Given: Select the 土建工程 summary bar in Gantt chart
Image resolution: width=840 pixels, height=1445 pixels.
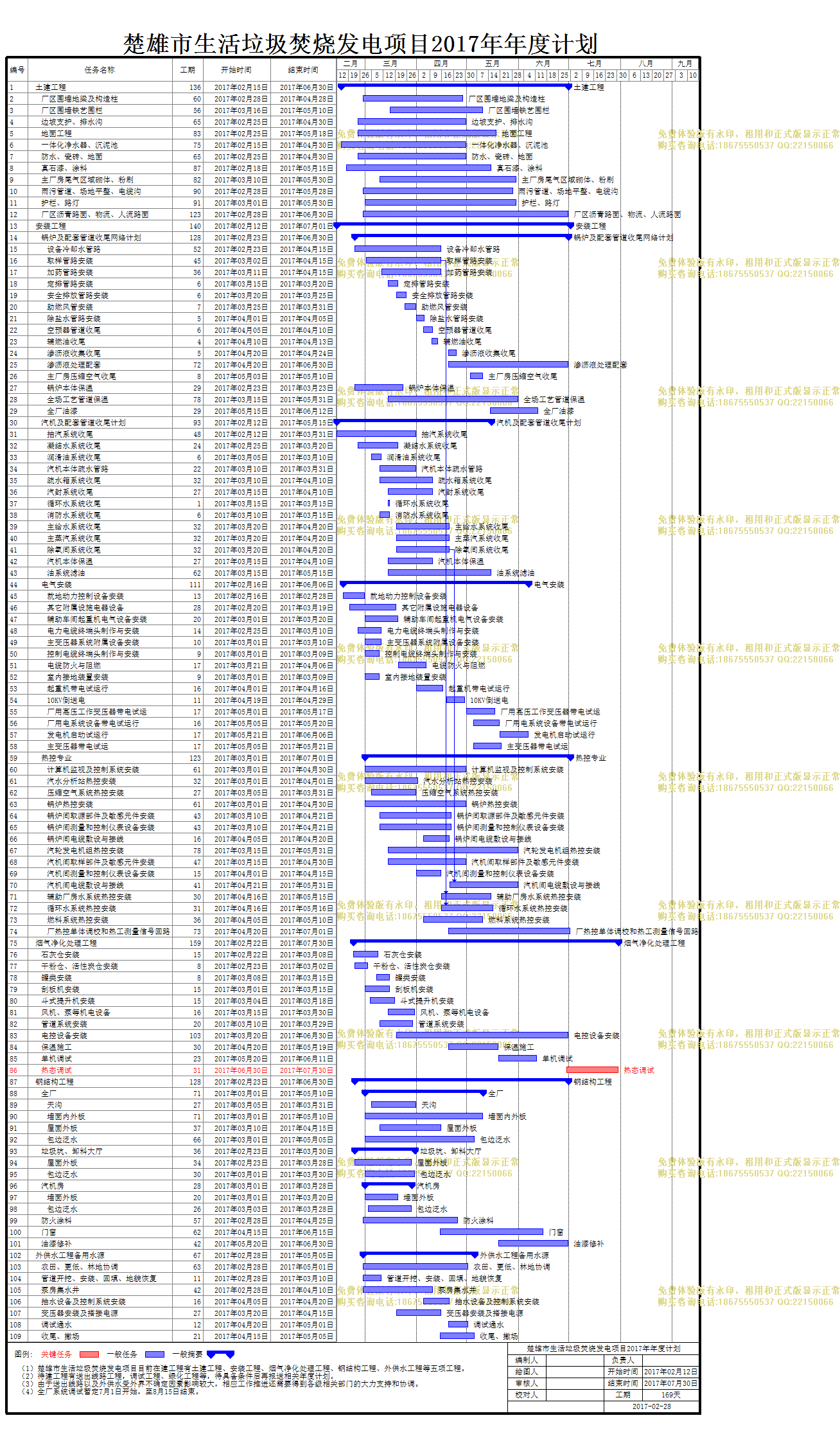Looking at the screenshot, I should (454, 86).
